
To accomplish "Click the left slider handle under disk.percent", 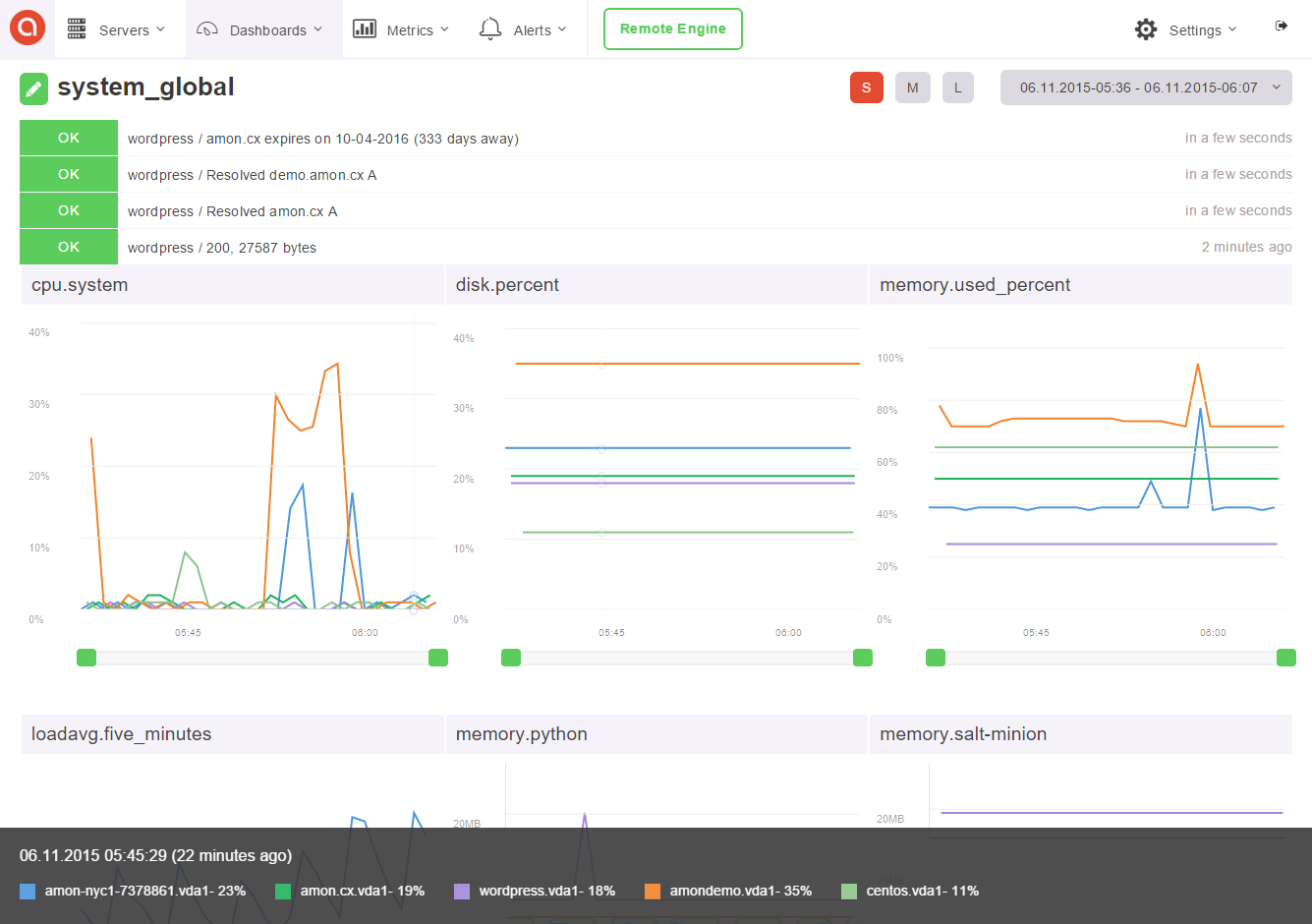I will [511, 658].
